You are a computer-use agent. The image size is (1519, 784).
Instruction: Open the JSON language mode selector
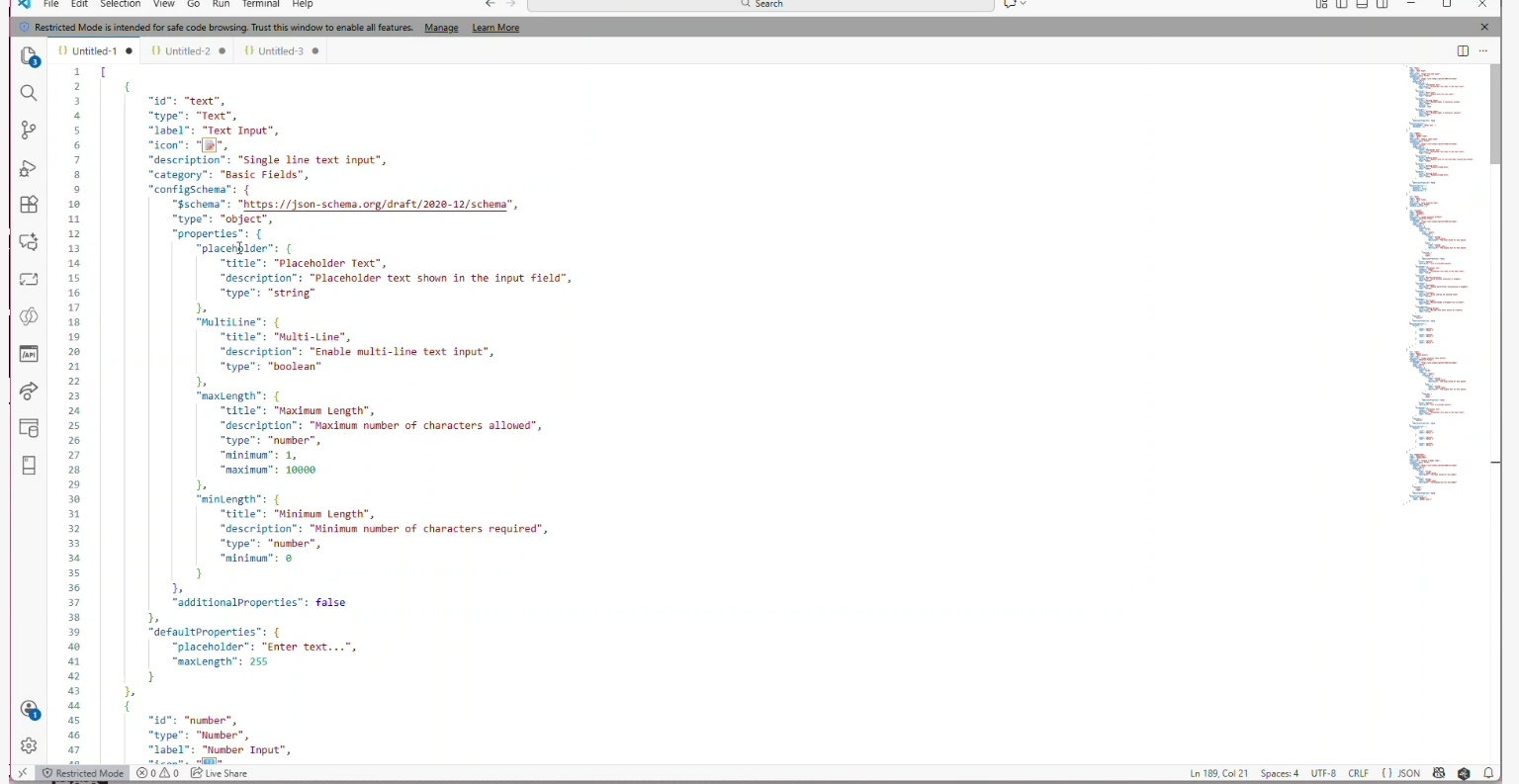click(1401, 773)
